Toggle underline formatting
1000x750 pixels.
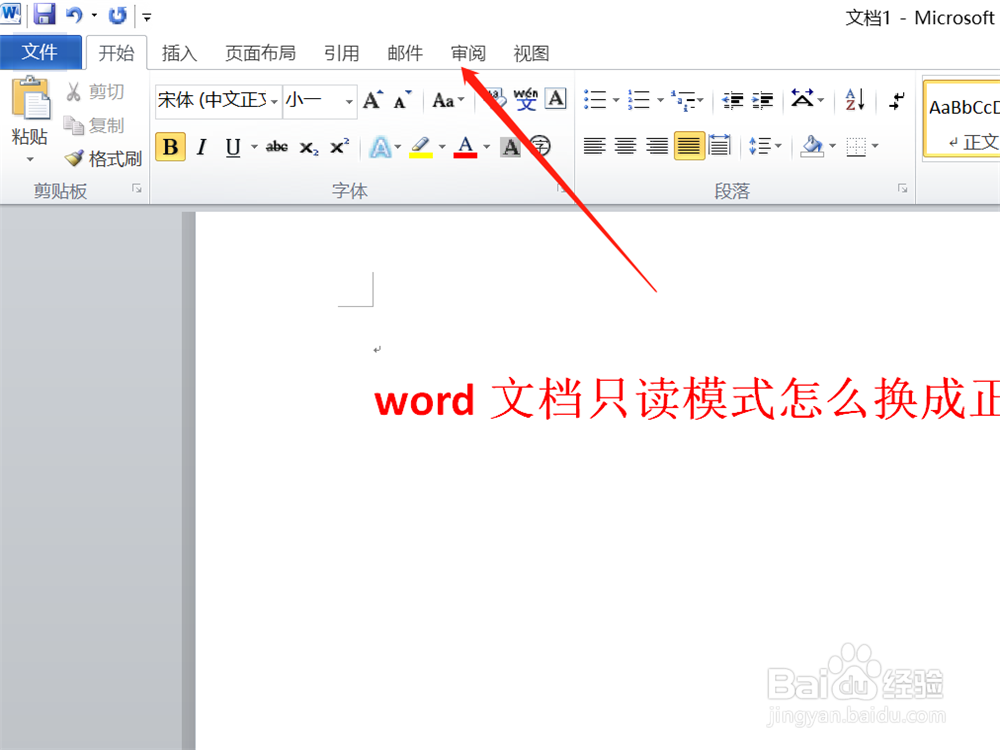point(233,147)
